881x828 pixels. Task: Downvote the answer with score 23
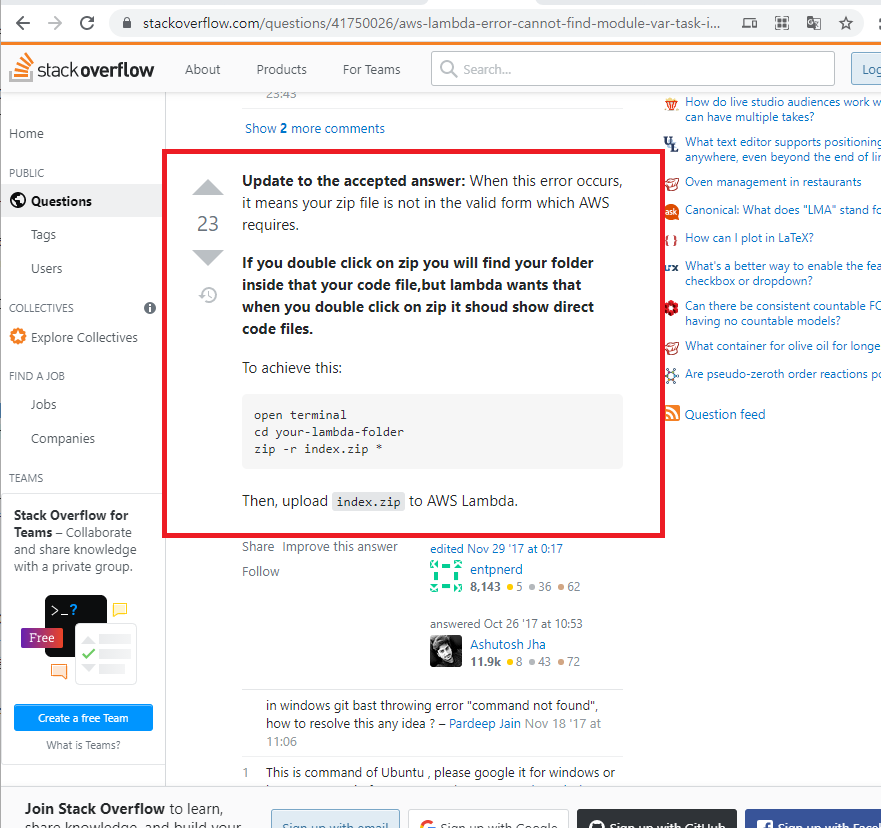coord(208,258)
